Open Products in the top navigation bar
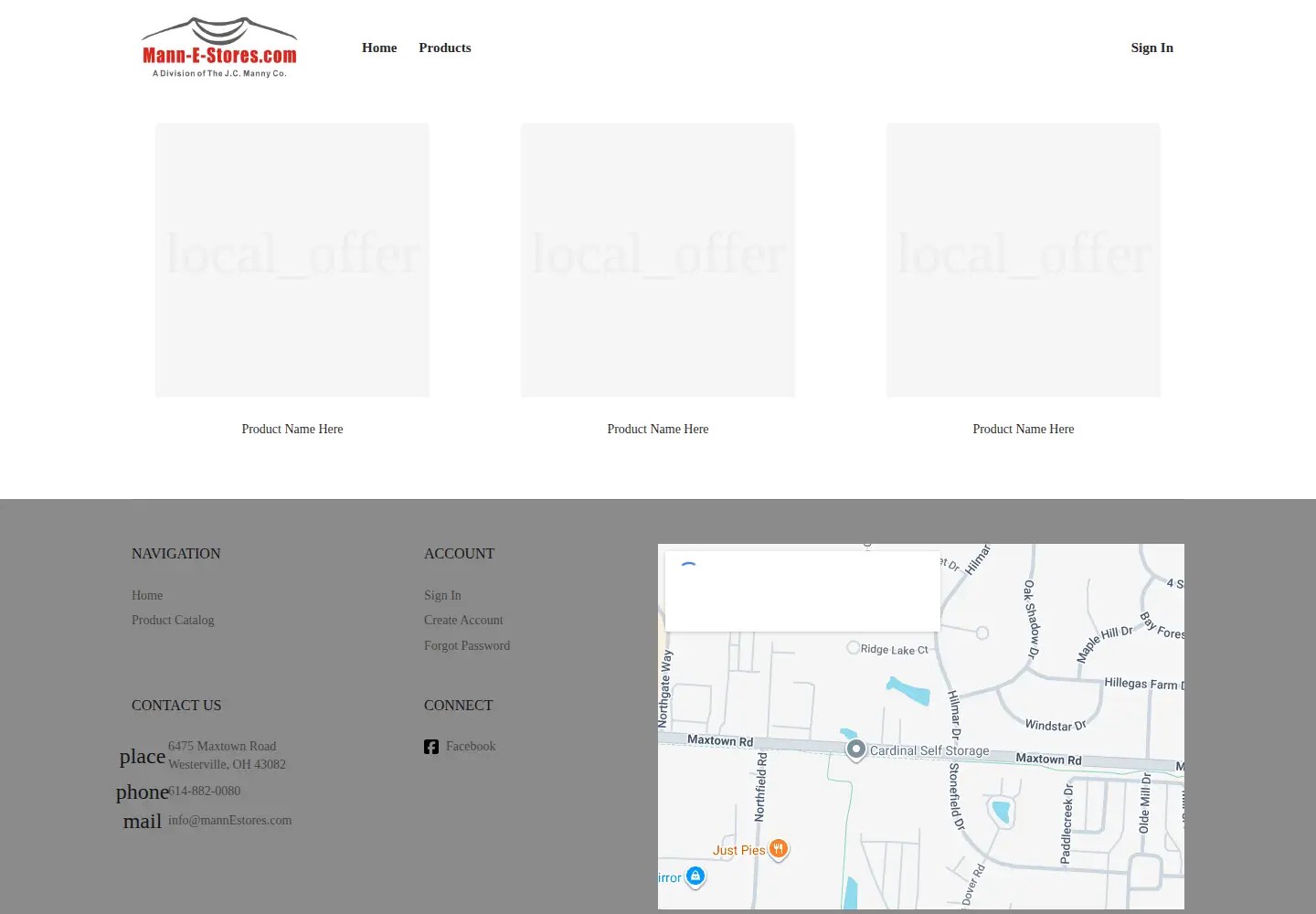The width and height of the screenshot is (1316, 914). 445,48
